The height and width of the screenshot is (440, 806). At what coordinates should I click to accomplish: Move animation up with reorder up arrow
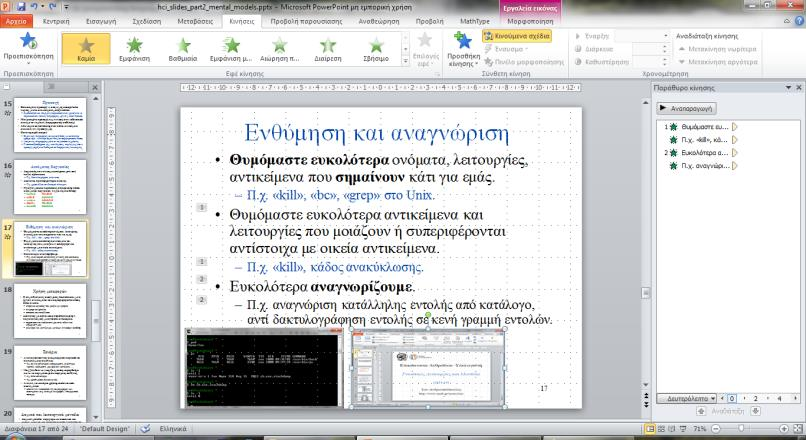coord(701,411)
